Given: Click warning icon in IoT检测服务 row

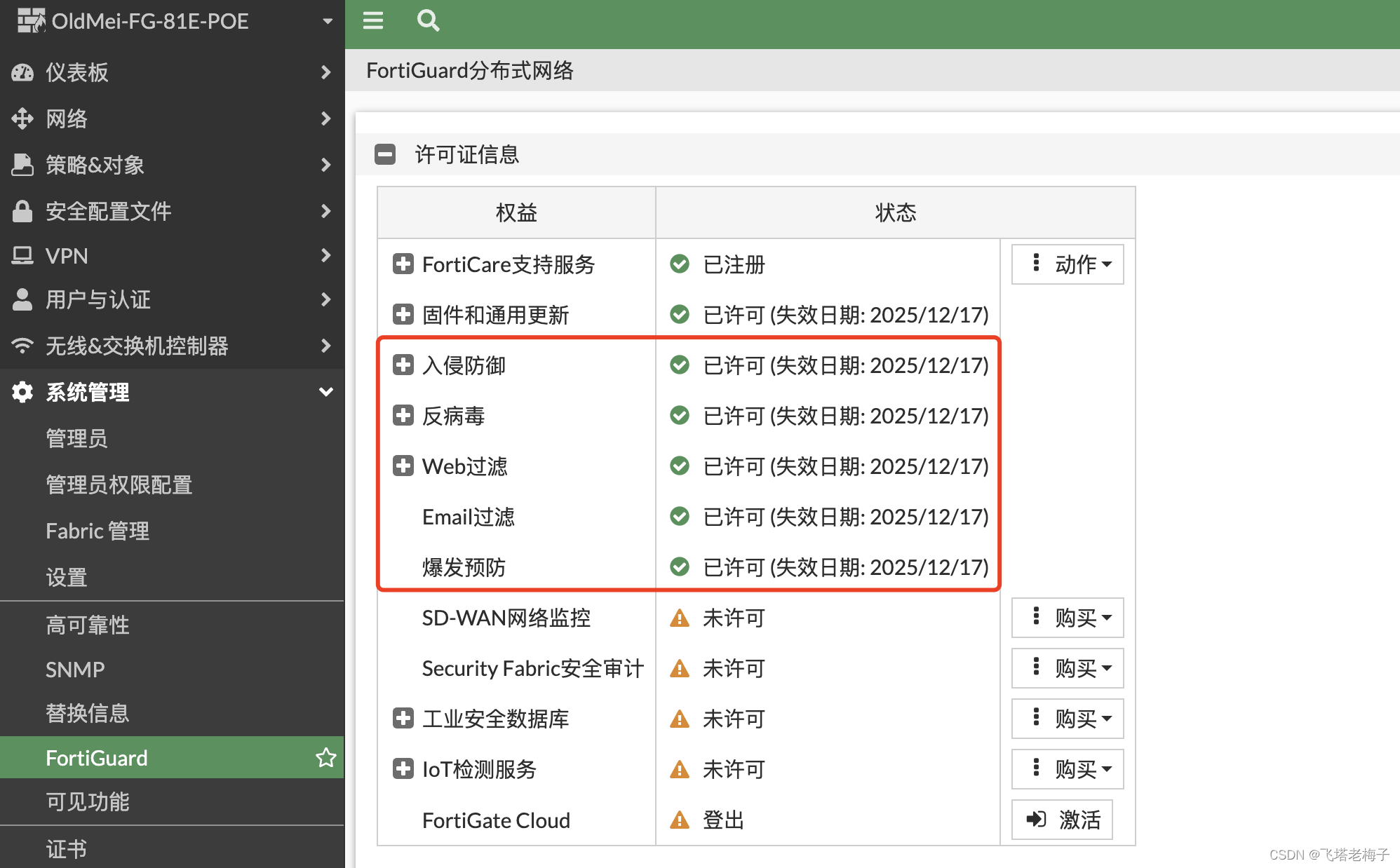Looking at the screenshot, I should [680, 769].
